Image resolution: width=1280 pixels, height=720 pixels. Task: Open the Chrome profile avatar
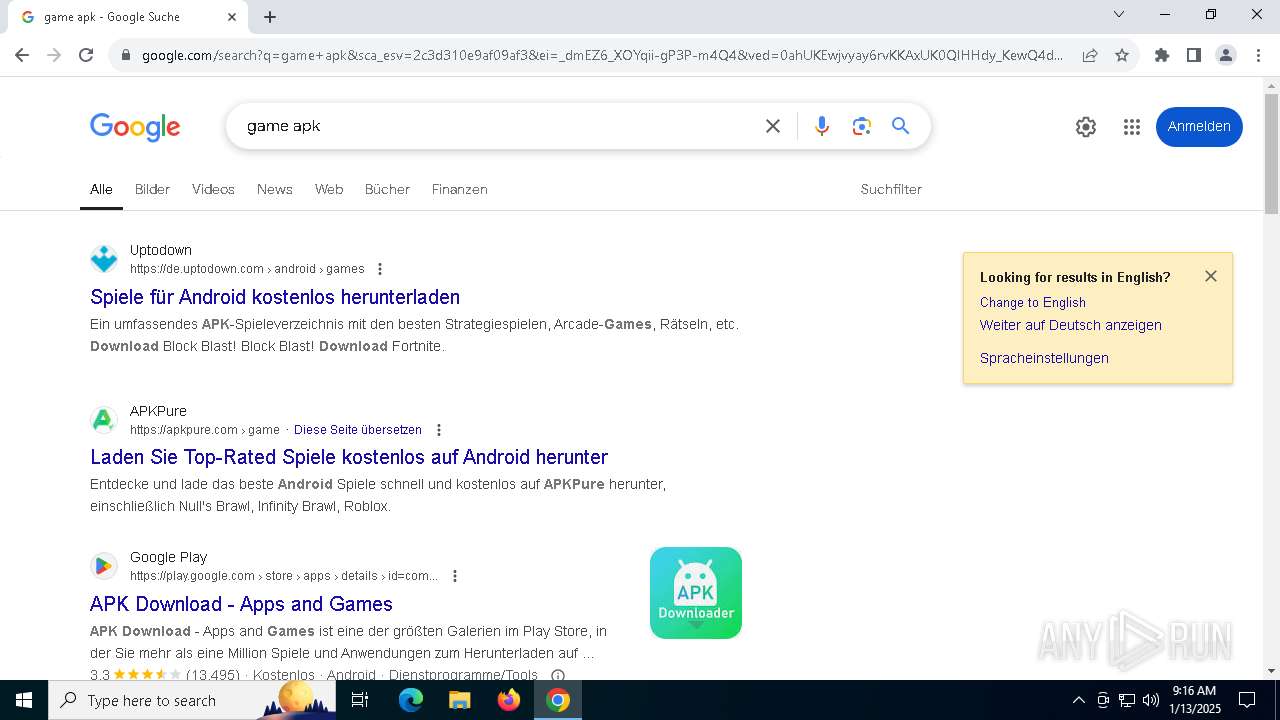click(1226, 55)
